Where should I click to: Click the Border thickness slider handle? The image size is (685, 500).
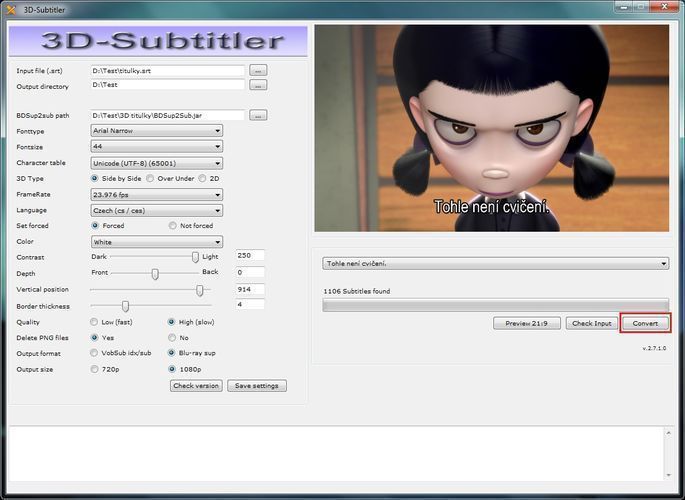[x=125, y=306]
